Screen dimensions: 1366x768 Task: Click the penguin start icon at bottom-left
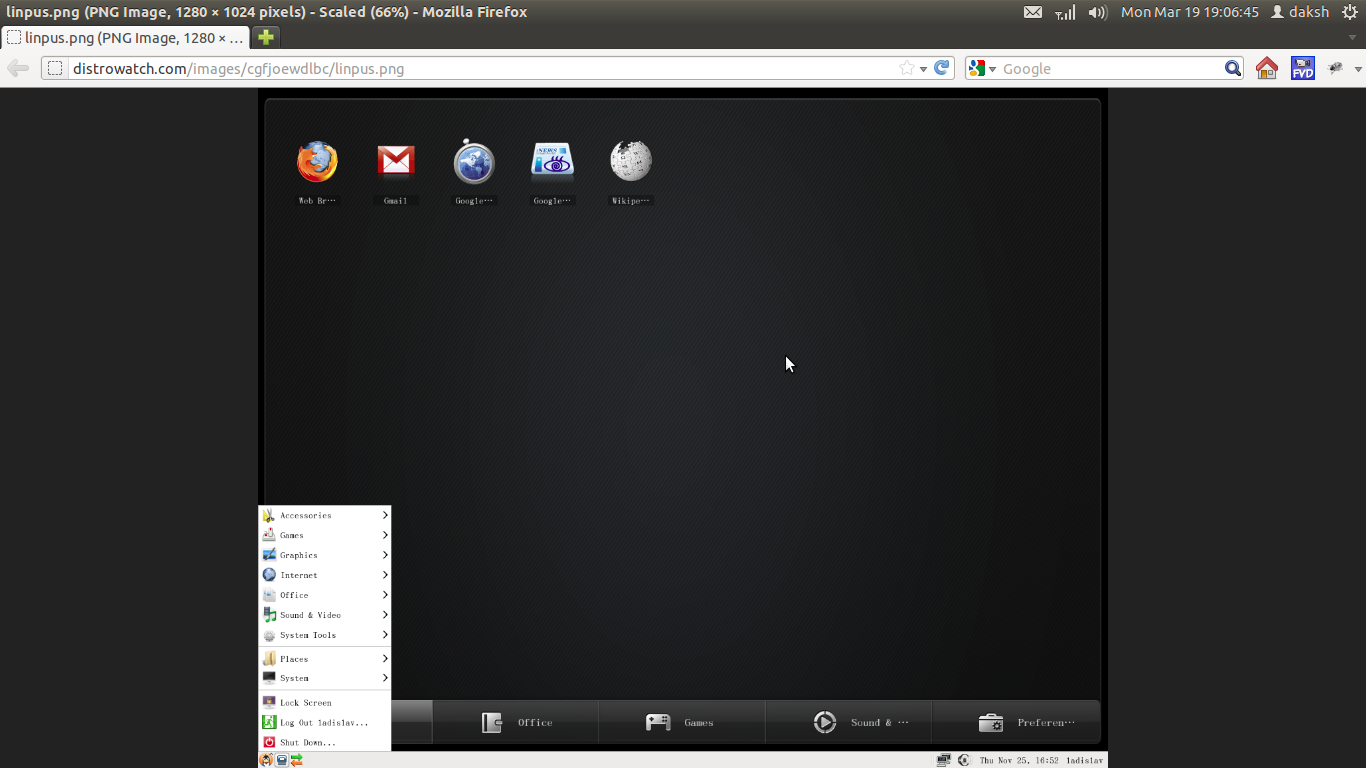[266, 759]
